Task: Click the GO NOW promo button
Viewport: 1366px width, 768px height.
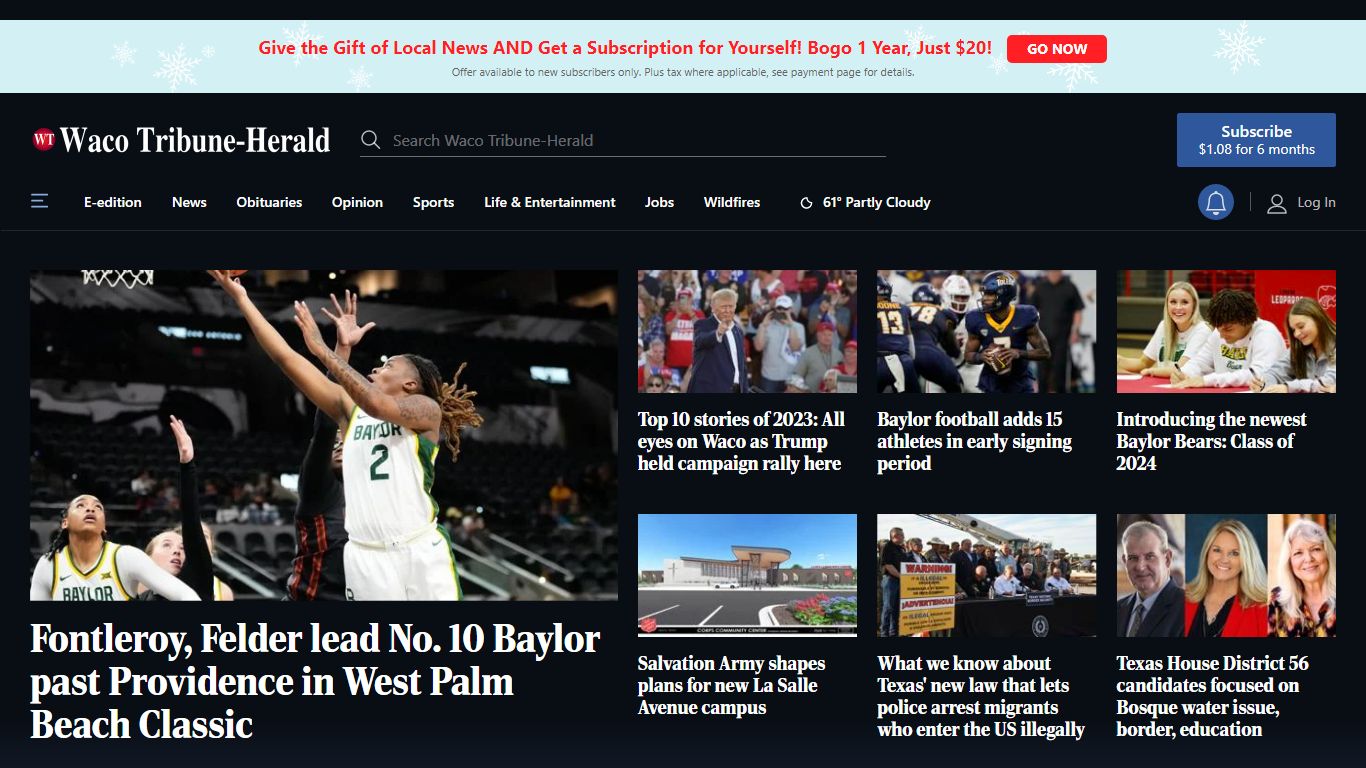Action: pyautogui.click(x=1057, y=49)
